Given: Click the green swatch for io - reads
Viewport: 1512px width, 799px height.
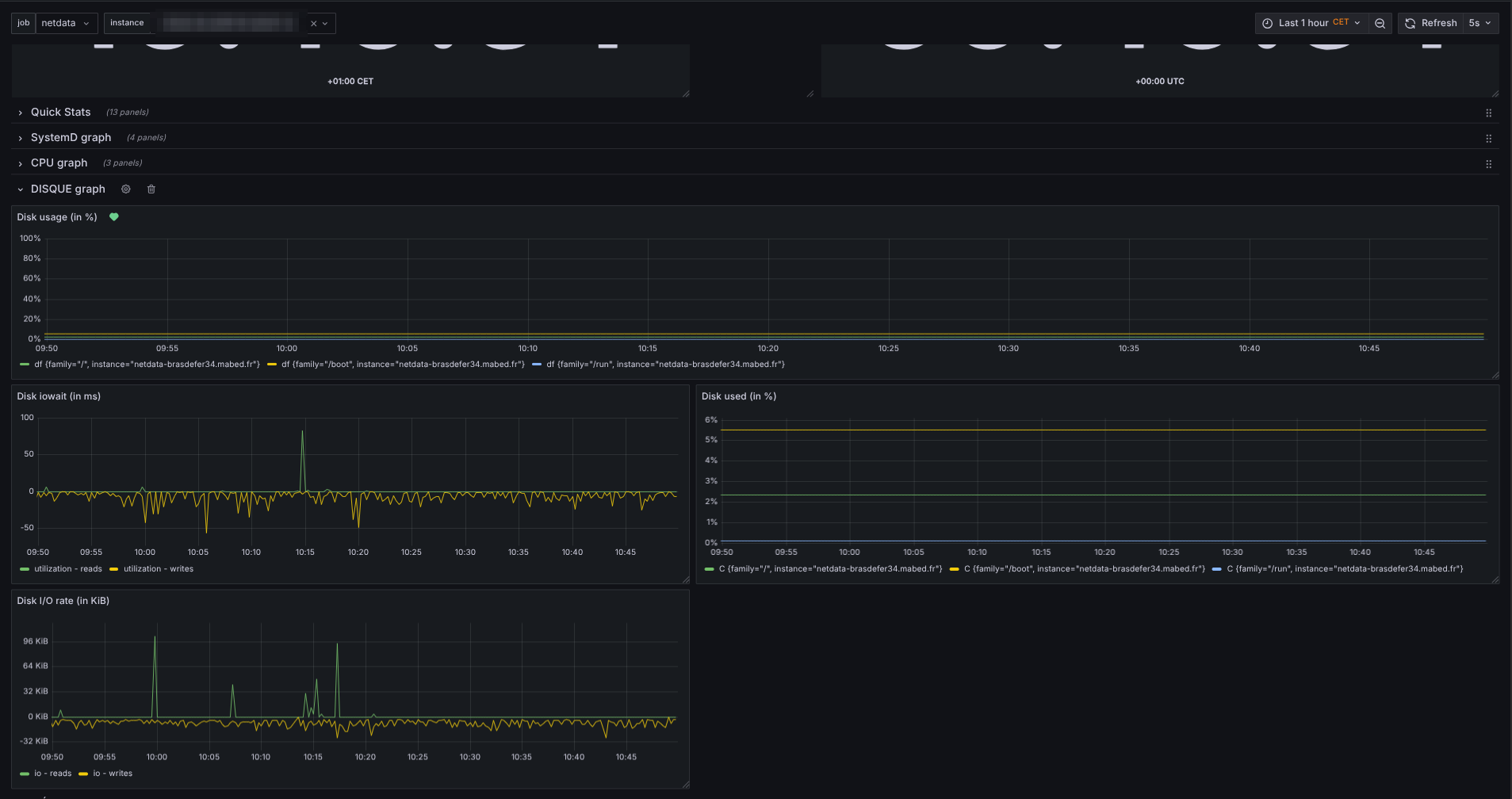Looking at the screenshot, I should (25, 774).
